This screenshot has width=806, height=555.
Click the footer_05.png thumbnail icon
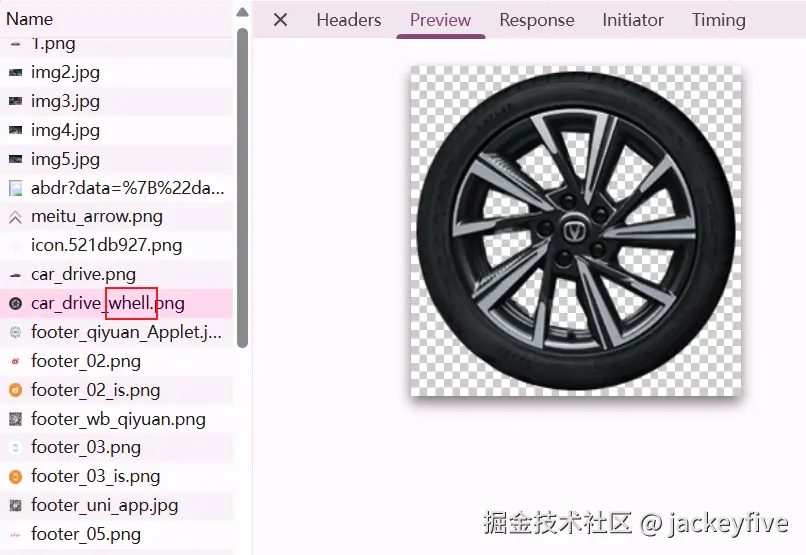(15, 535)
